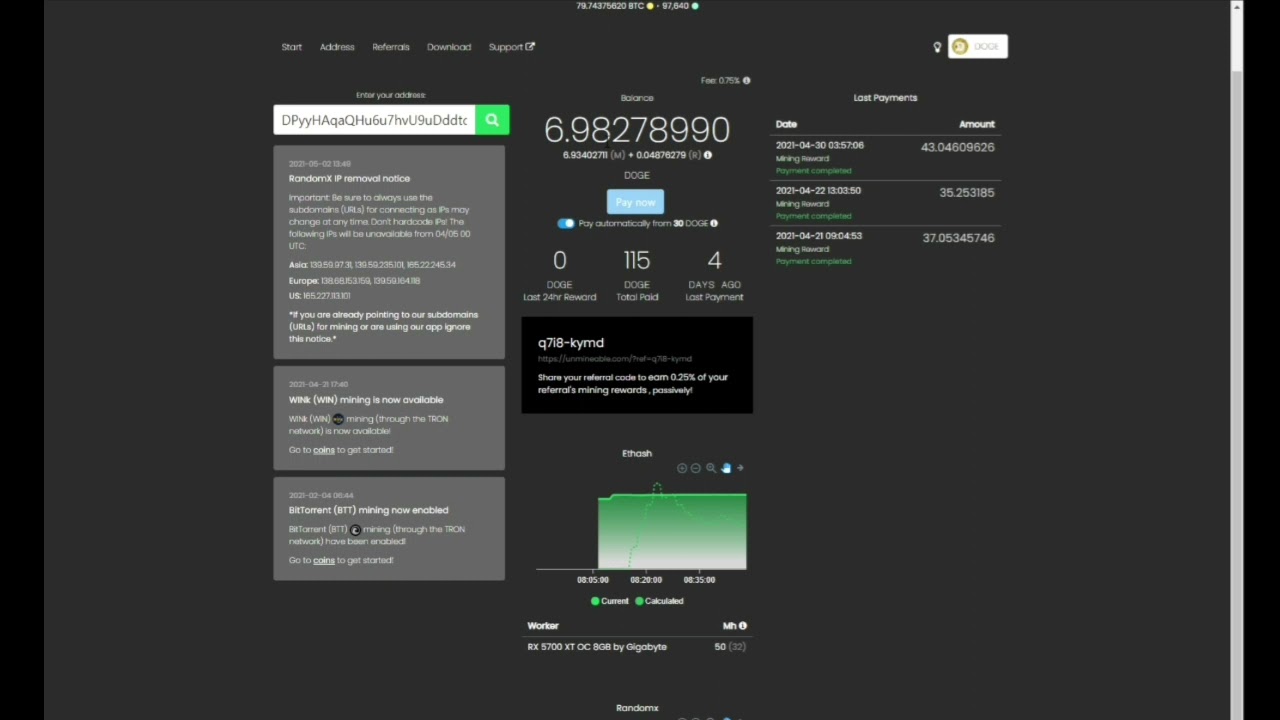Disable the Pay automatically switch
1280x720 pixels.
tap(566, 223)
